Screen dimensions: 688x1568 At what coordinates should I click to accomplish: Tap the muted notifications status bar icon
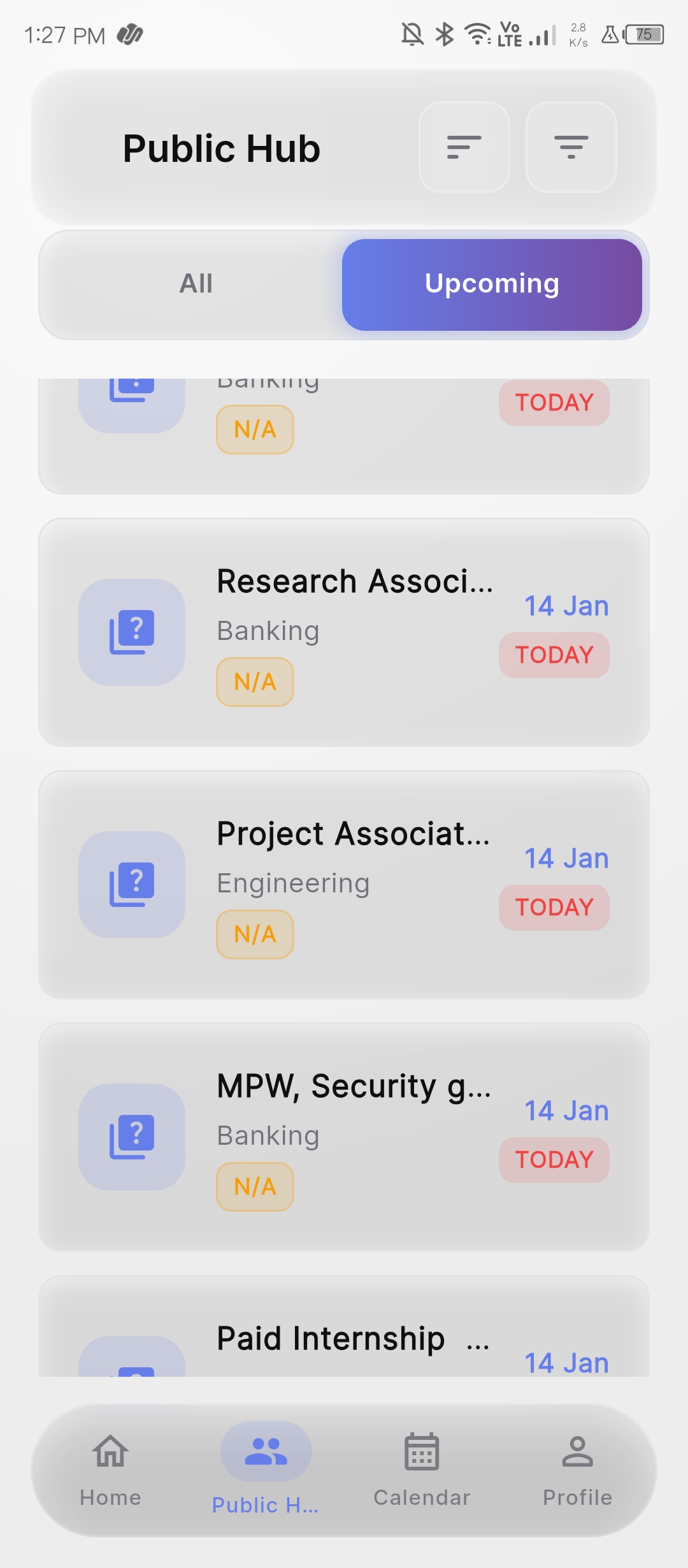[x=412, y=34]
